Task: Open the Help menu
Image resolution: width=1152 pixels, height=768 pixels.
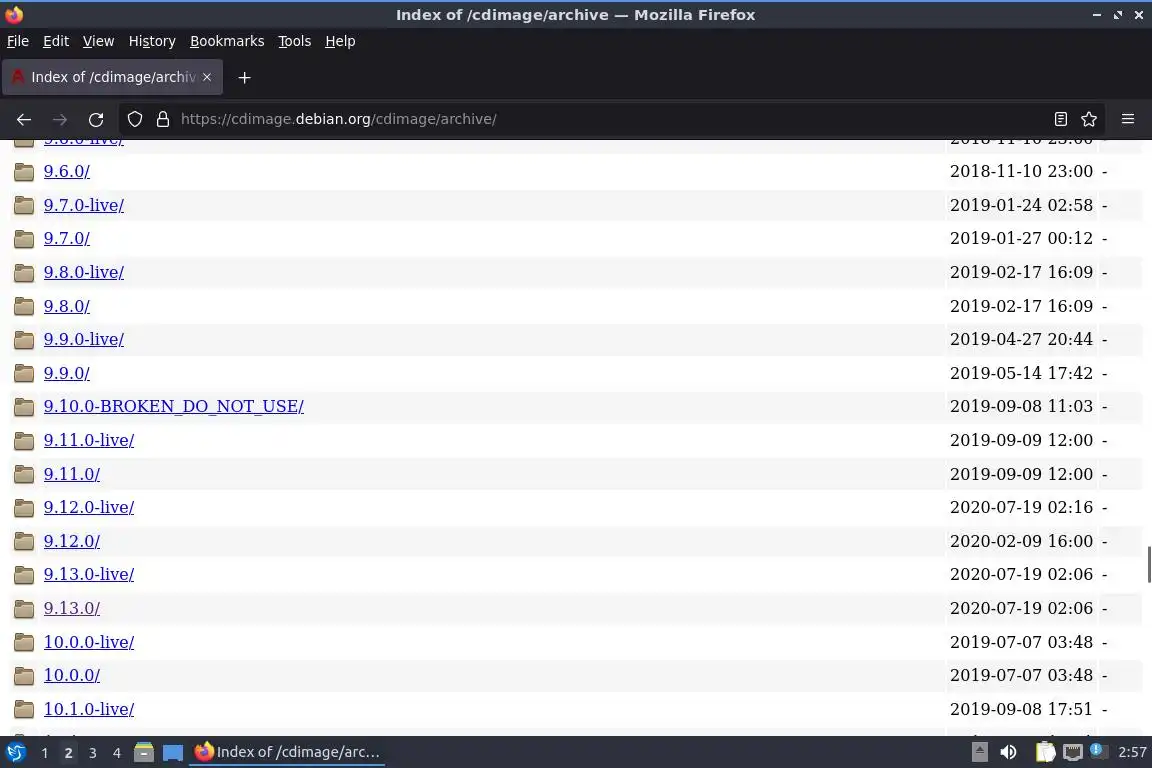Action: coord(340,41)
